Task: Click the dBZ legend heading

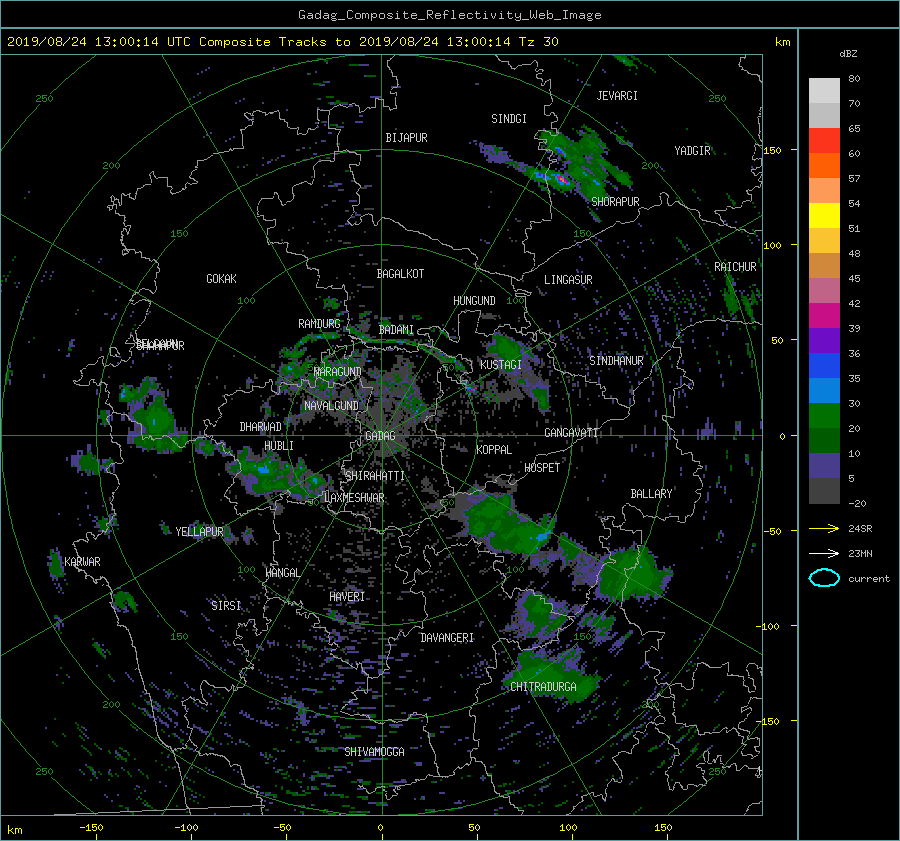Action: click(848, 53)
